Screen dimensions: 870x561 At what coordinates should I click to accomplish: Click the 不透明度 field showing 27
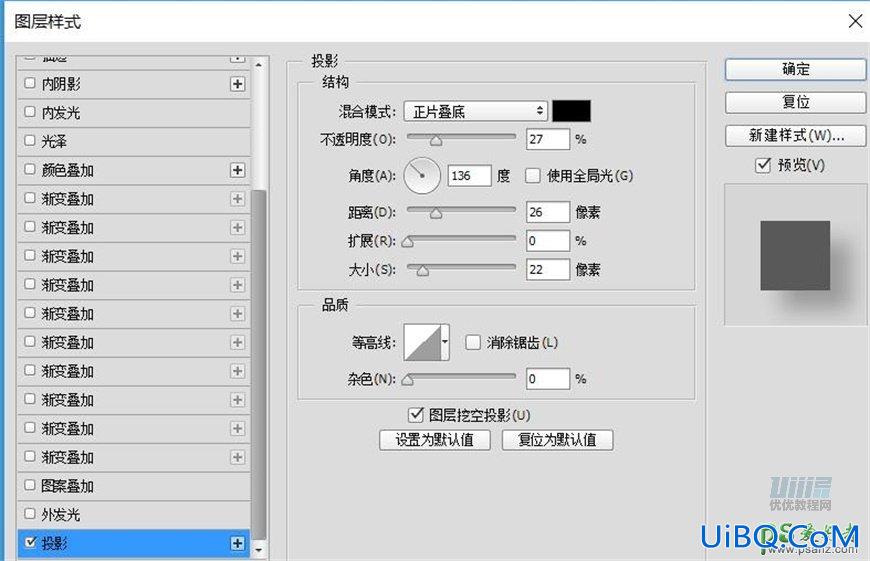click(548, 139)
